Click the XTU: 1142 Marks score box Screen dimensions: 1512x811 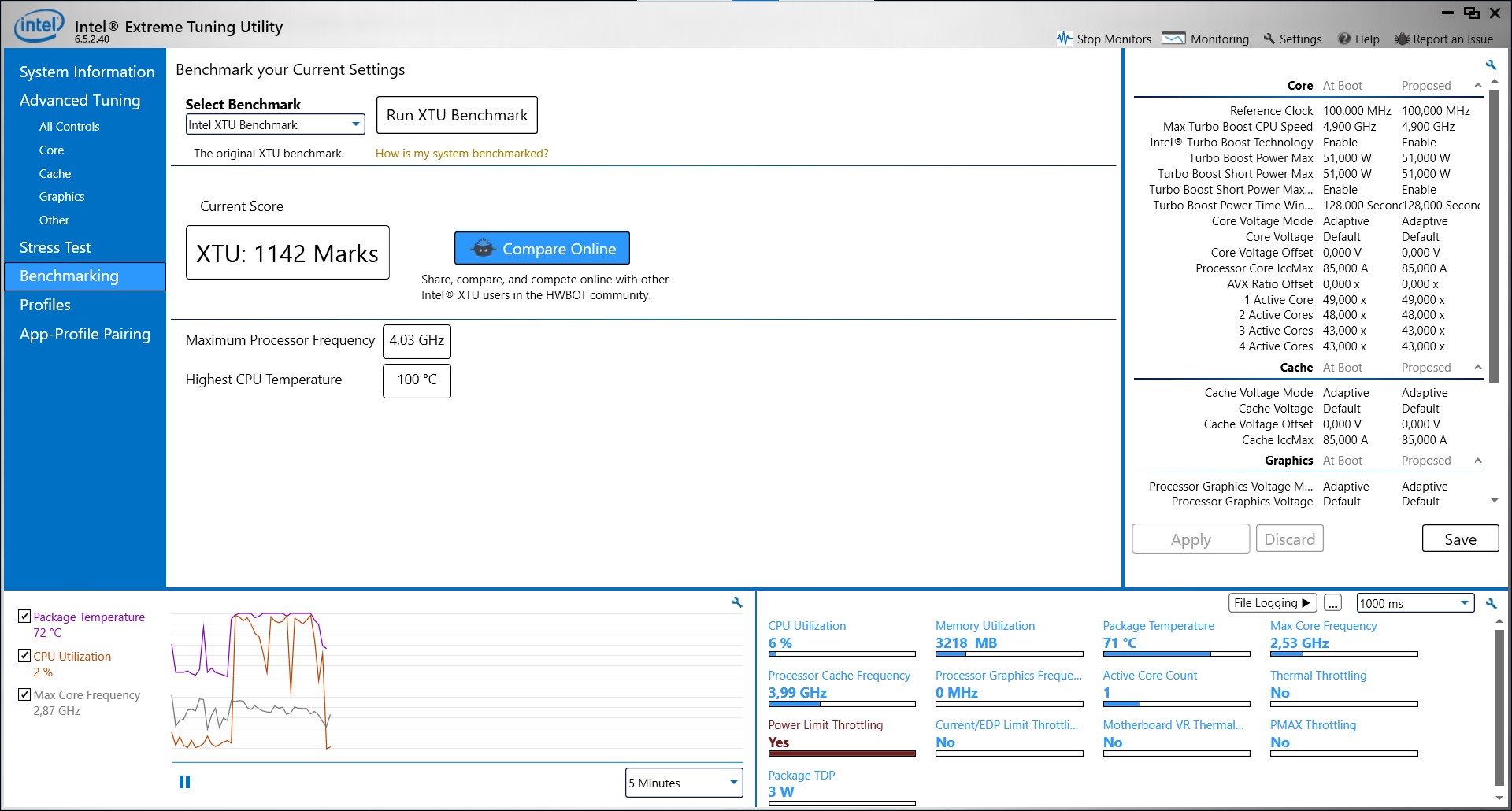pyautogui.click(x=287, y=253)
